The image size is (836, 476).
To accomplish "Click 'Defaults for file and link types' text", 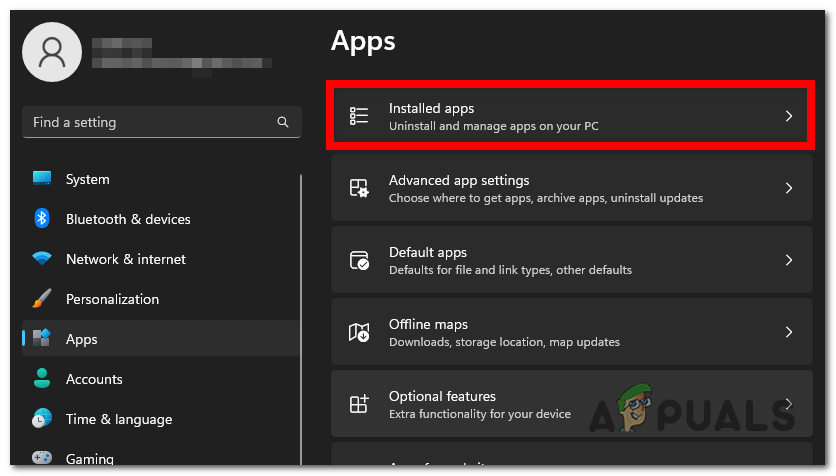I will click(x=510, y=270).
